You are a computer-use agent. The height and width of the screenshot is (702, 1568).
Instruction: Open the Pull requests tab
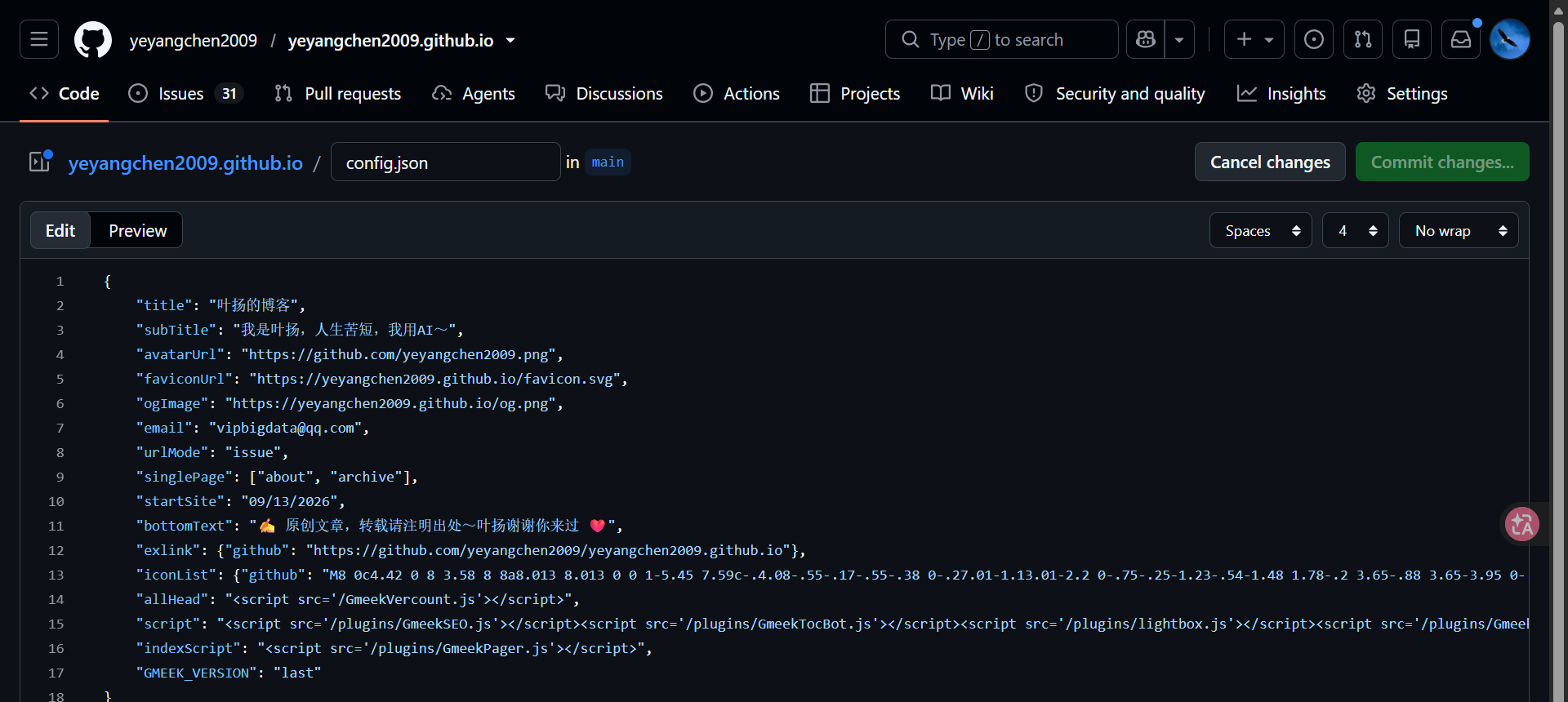click(338, 94)
